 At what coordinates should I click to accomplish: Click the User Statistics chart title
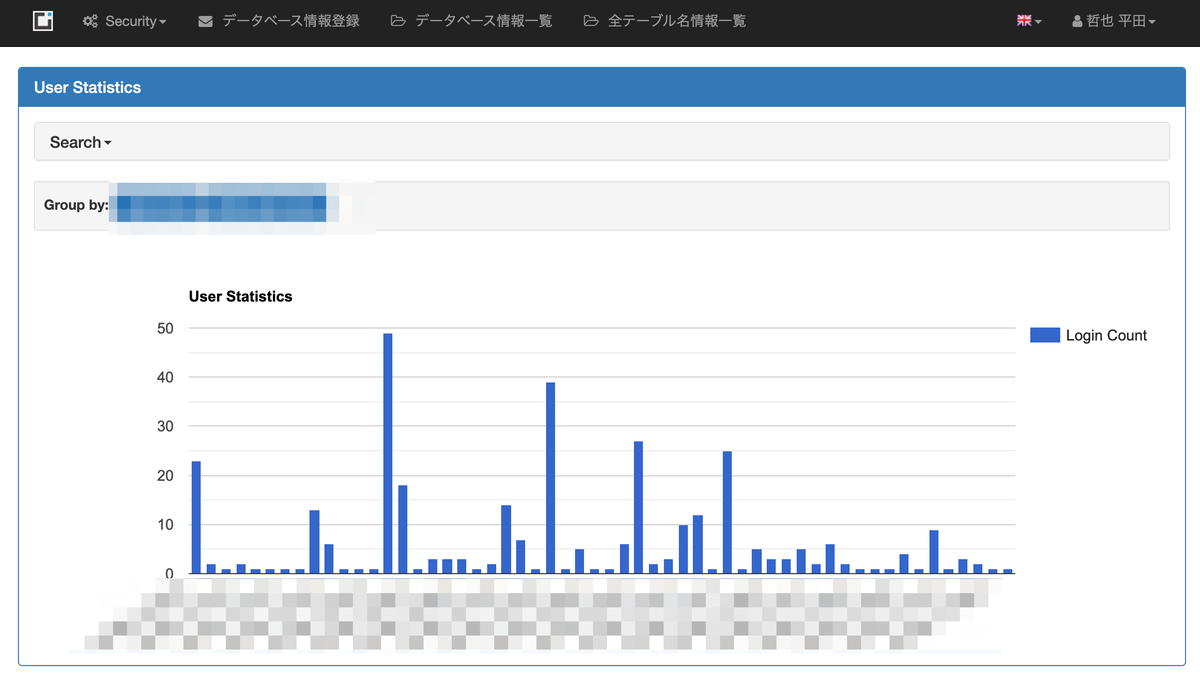240,296
